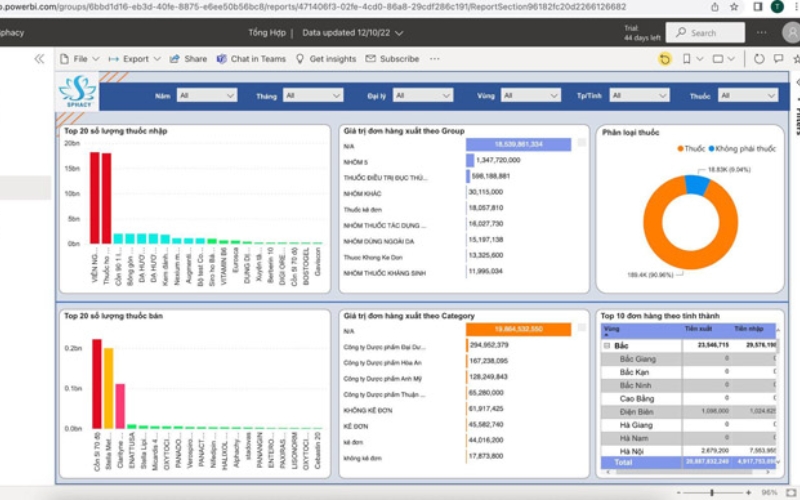Open the comments icon in the toolbar
This screenshot has height=500, width=800.
click(779, 59)
